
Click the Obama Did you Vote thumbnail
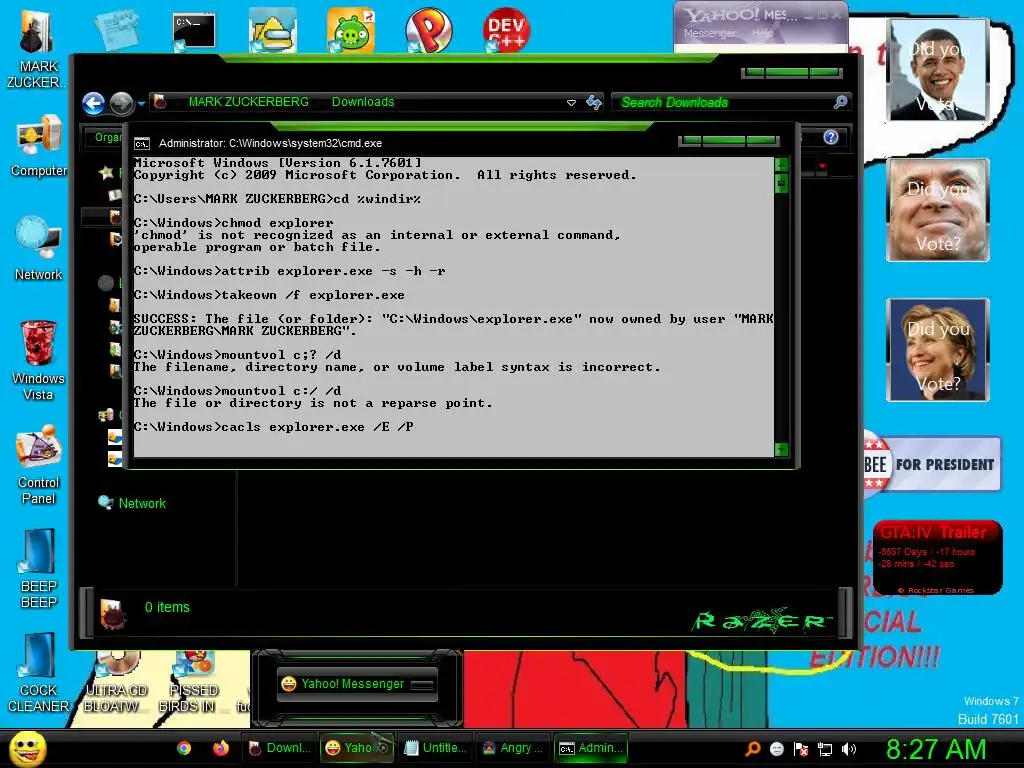pyautogui.click(x=938, y=70)
